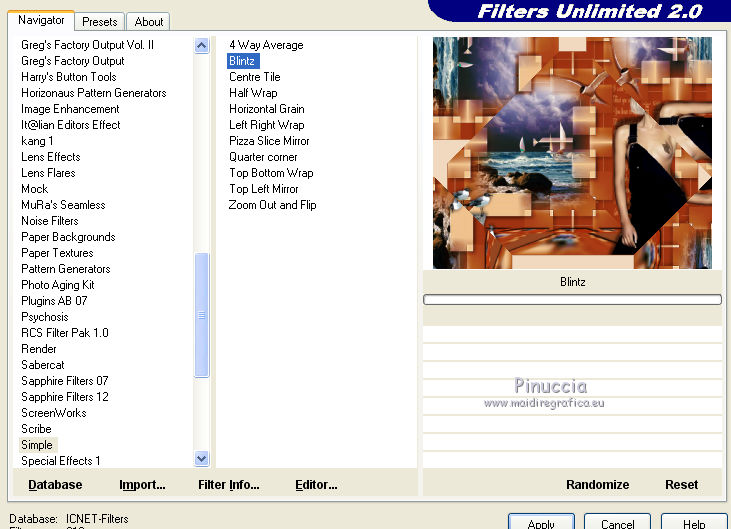Reset the filter settings
This screenshot has height=529, width=731.
pyautogui.click(x=682, y=485)
